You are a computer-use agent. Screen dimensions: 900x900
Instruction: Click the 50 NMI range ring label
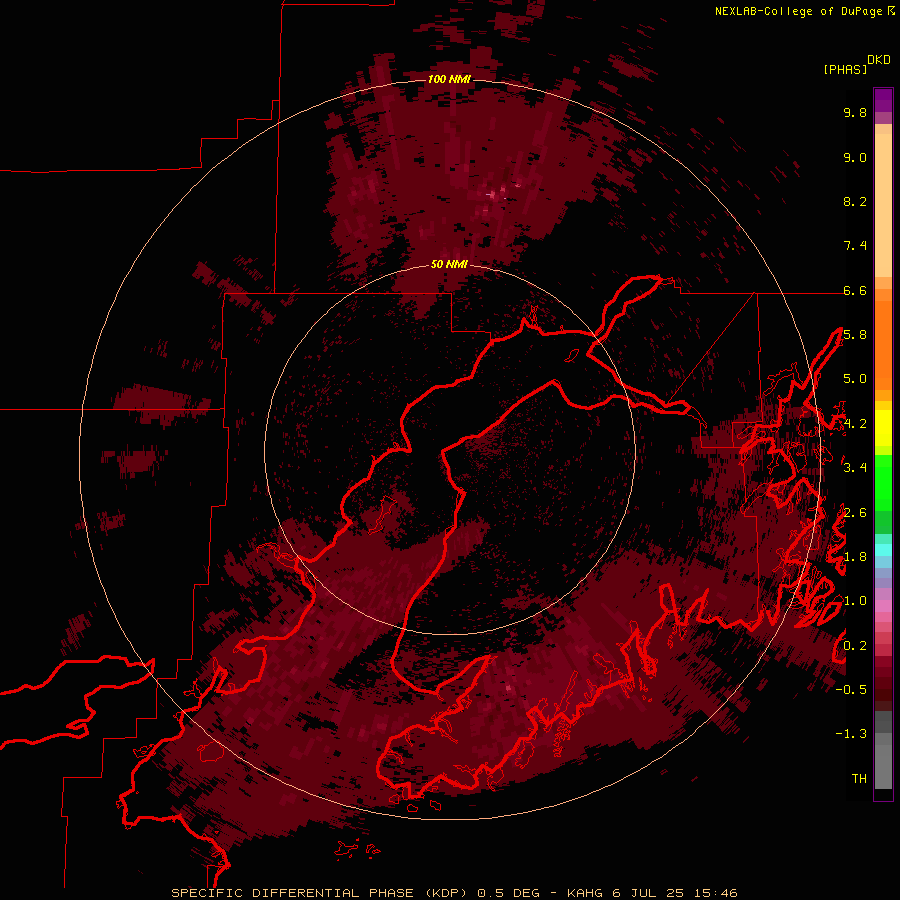[x=449, y=264]
